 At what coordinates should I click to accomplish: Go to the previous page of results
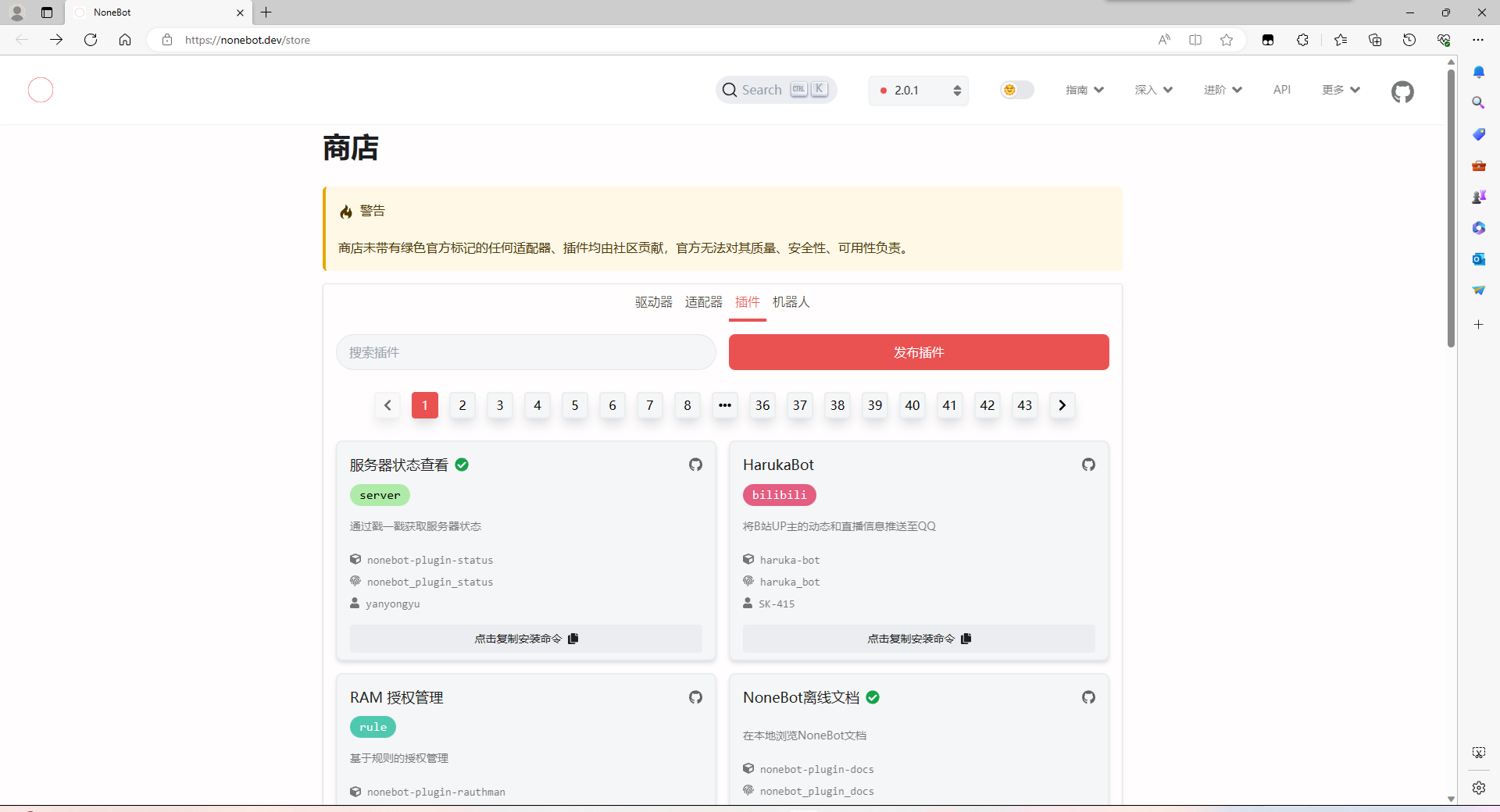coord(387,405)
